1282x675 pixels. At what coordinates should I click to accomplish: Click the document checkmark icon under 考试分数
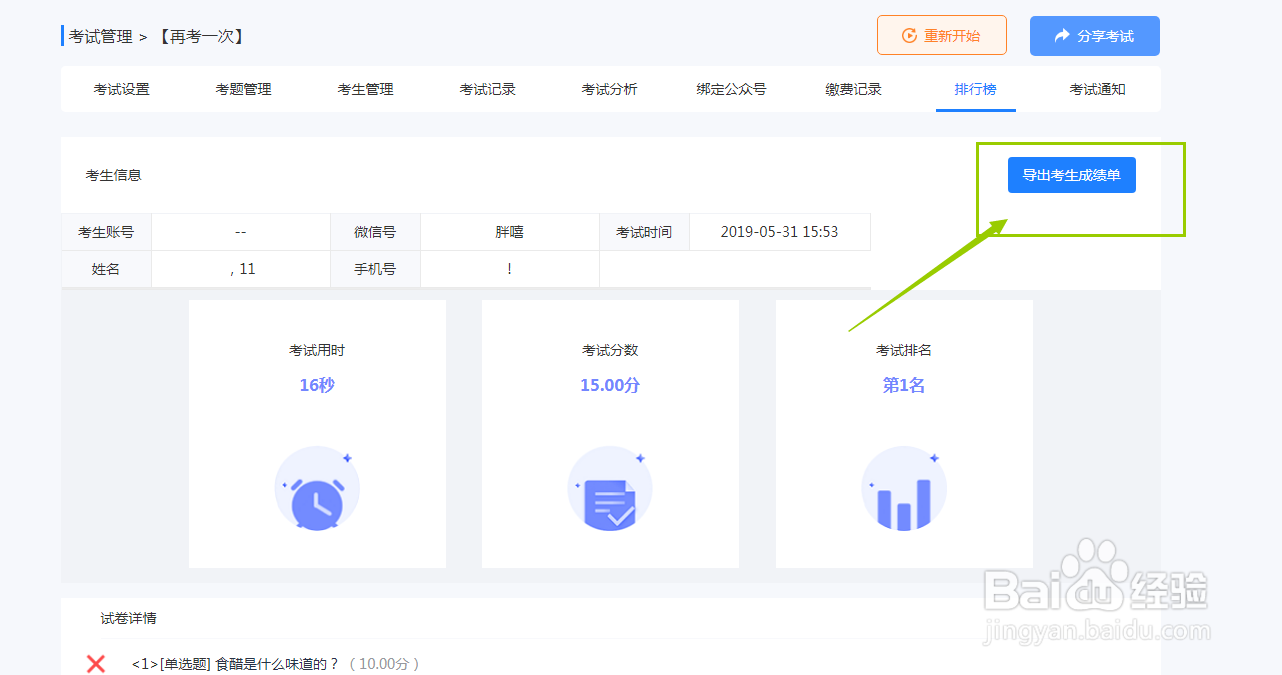click(x=610, y=489)
